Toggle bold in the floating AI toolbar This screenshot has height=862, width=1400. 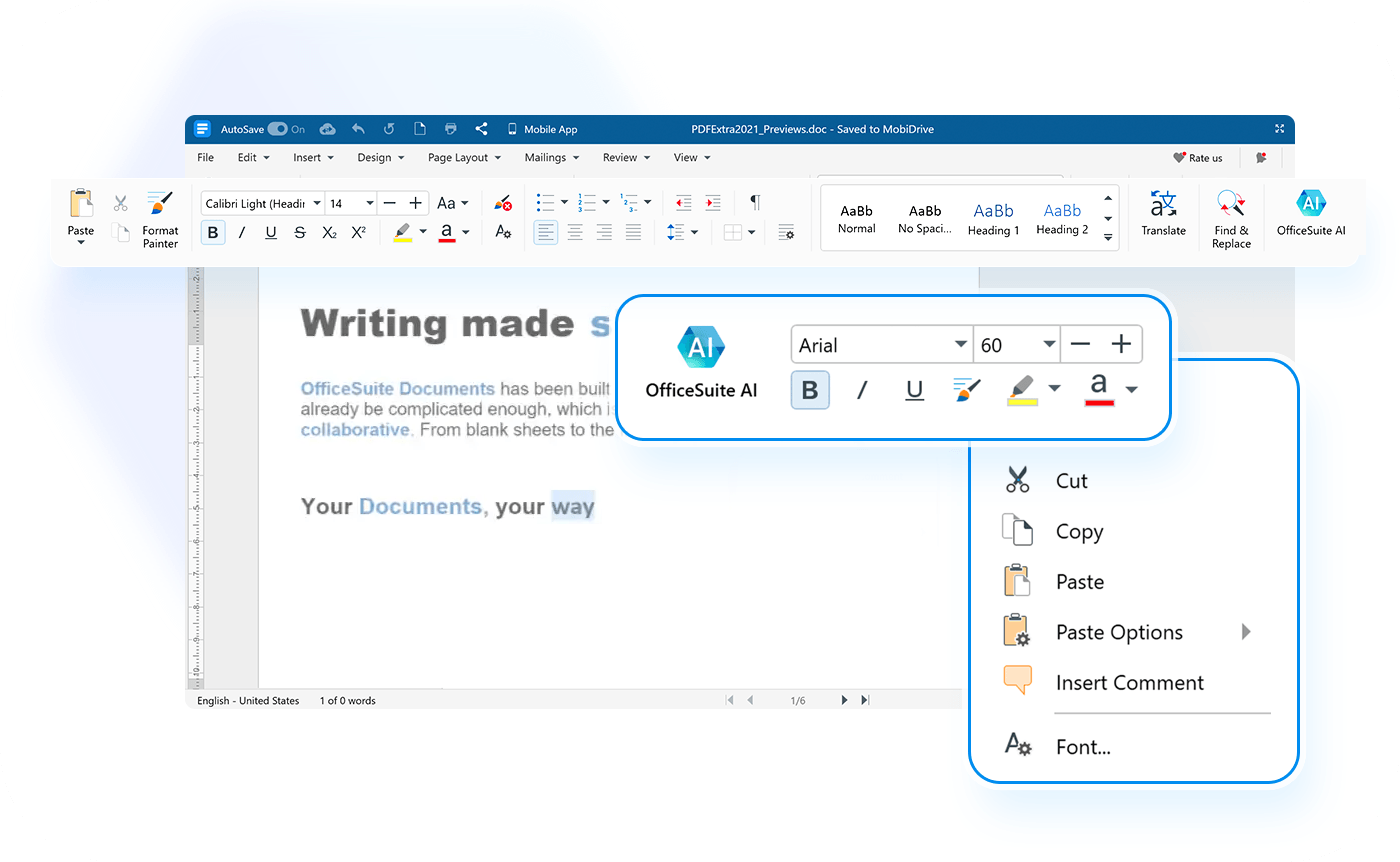point(810,389)
